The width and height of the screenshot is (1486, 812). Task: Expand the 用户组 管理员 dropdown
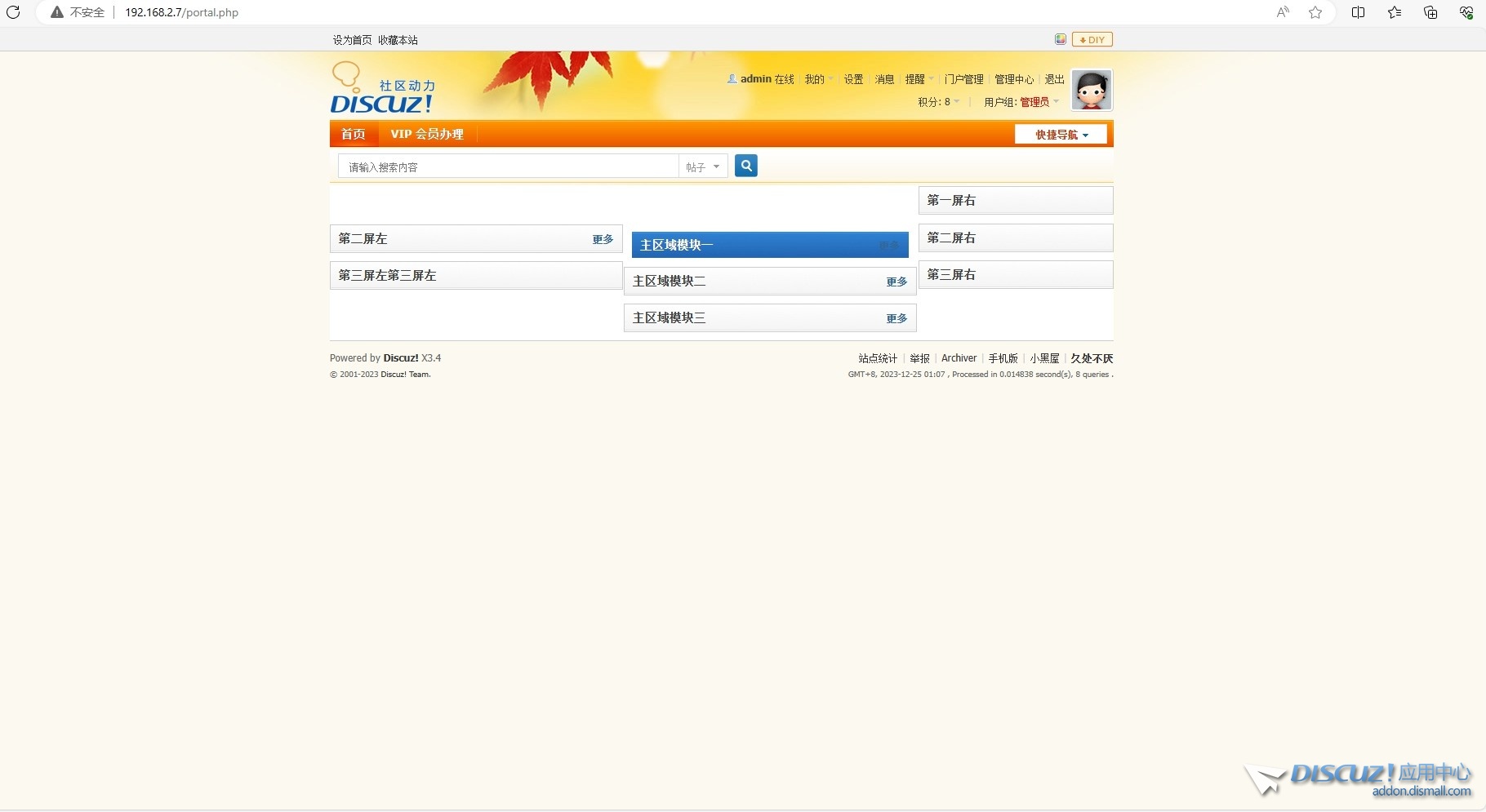pyautogui.click(x=1021, y=102)
